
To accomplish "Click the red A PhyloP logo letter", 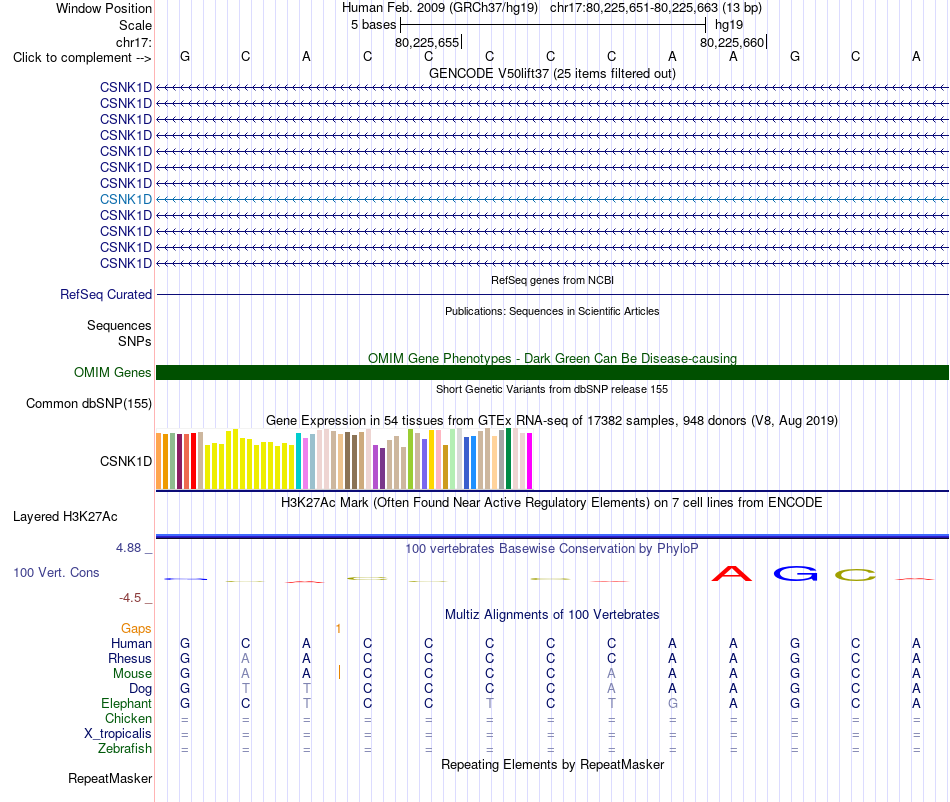I will [732, 574].
